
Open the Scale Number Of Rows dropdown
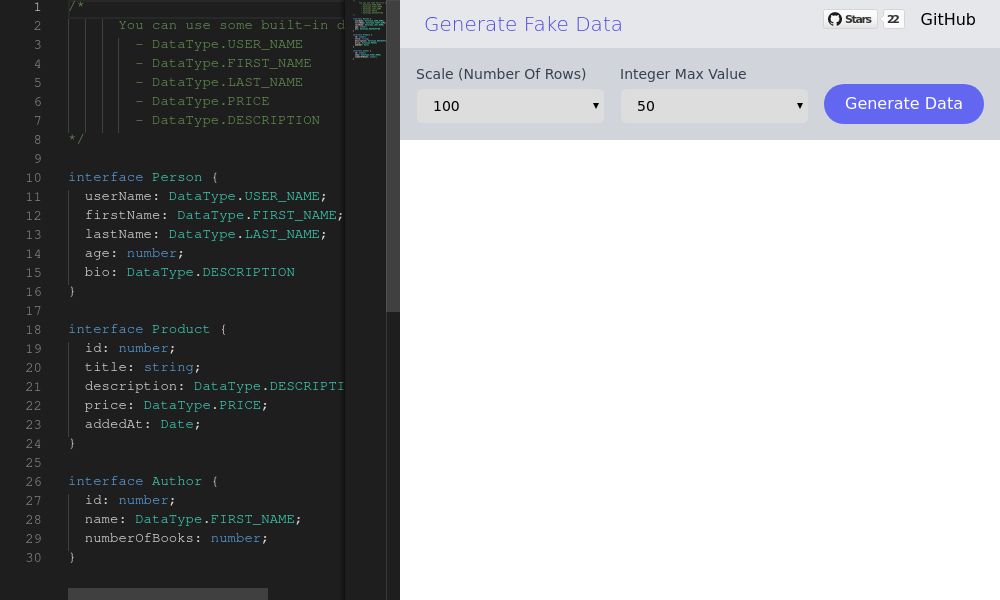tap(510, 105)
